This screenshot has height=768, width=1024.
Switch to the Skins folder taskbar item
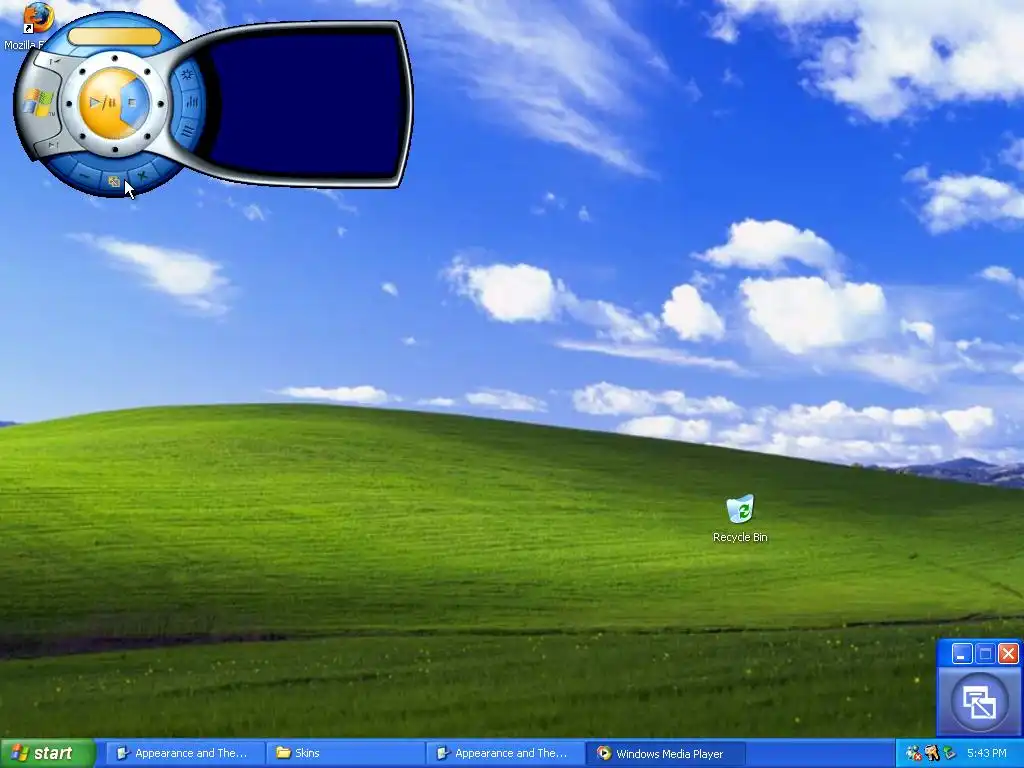pyautogui.click(x=344, y=754)
